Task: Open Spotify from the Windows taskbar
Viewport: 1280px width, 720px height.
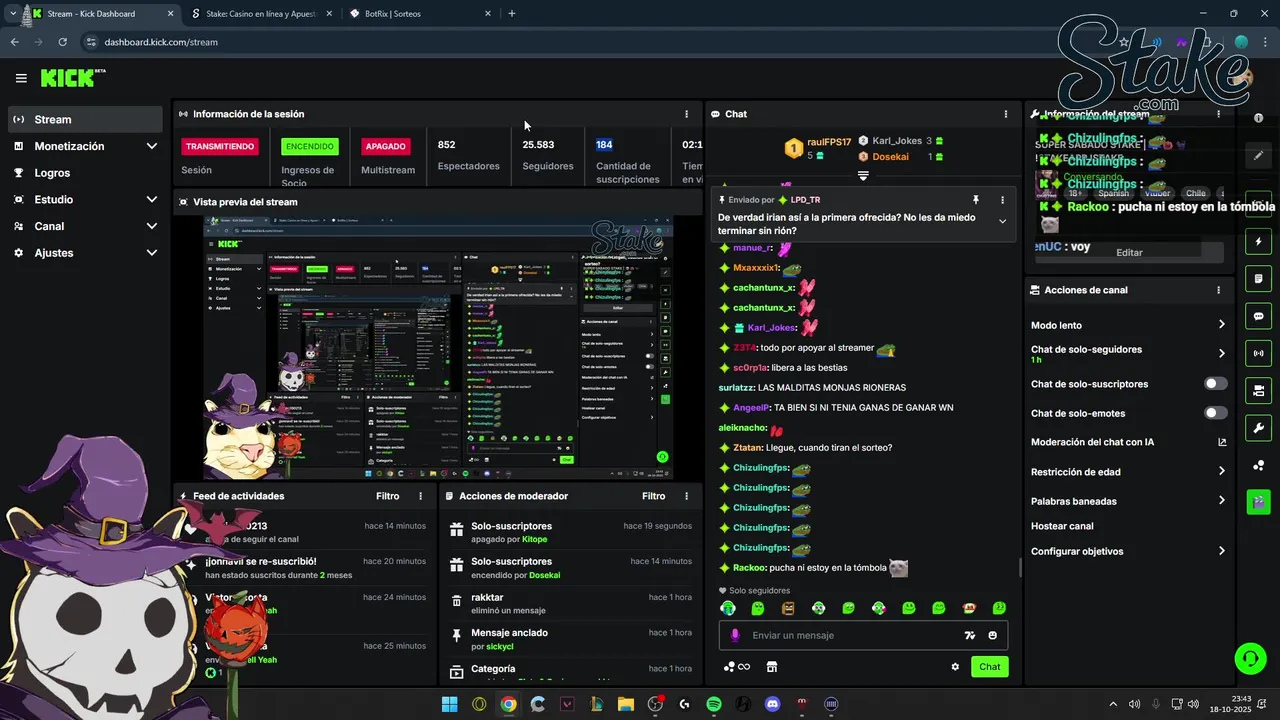Action: coord(714,704)
